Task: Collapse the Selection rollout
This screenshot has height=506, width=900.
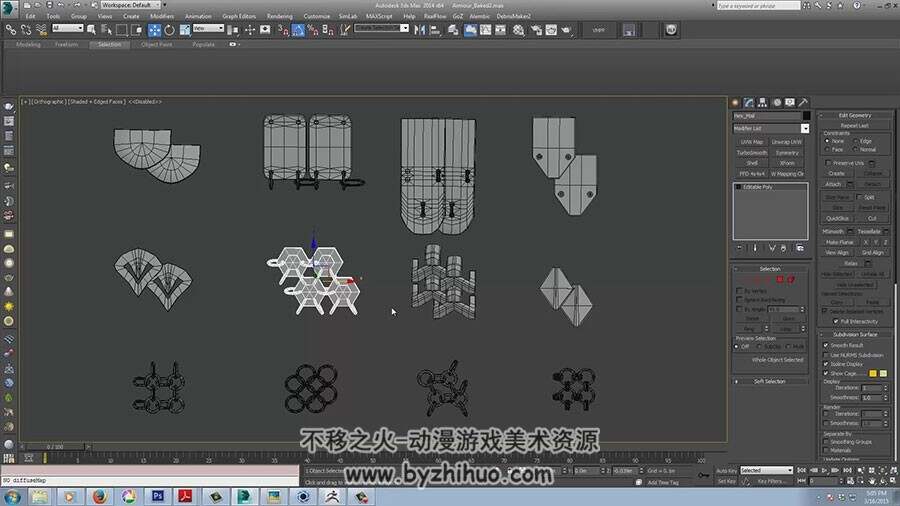Action: click(770, 268)
